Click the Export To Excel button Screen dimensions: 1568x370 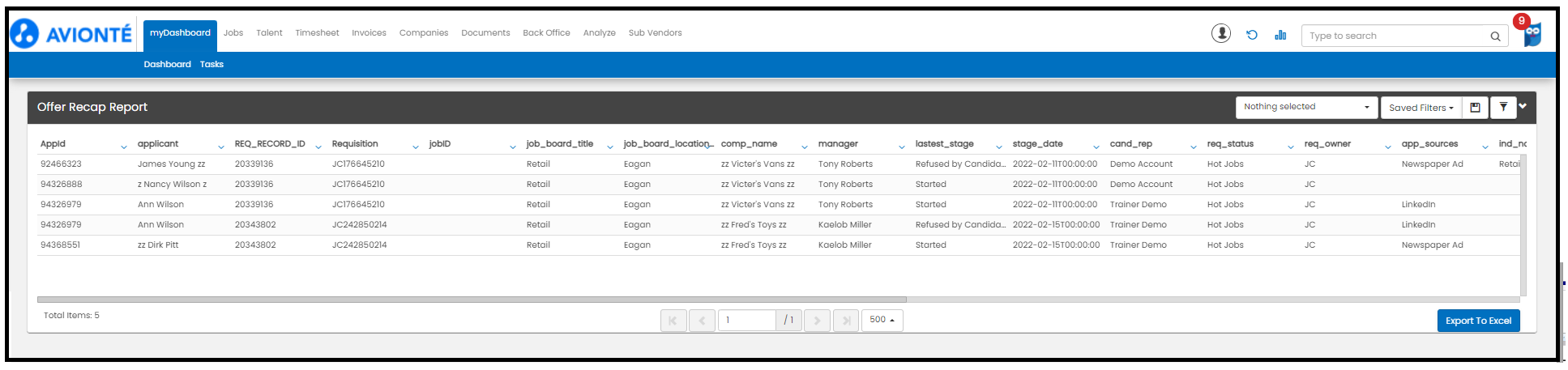(x=1479, y=321)
